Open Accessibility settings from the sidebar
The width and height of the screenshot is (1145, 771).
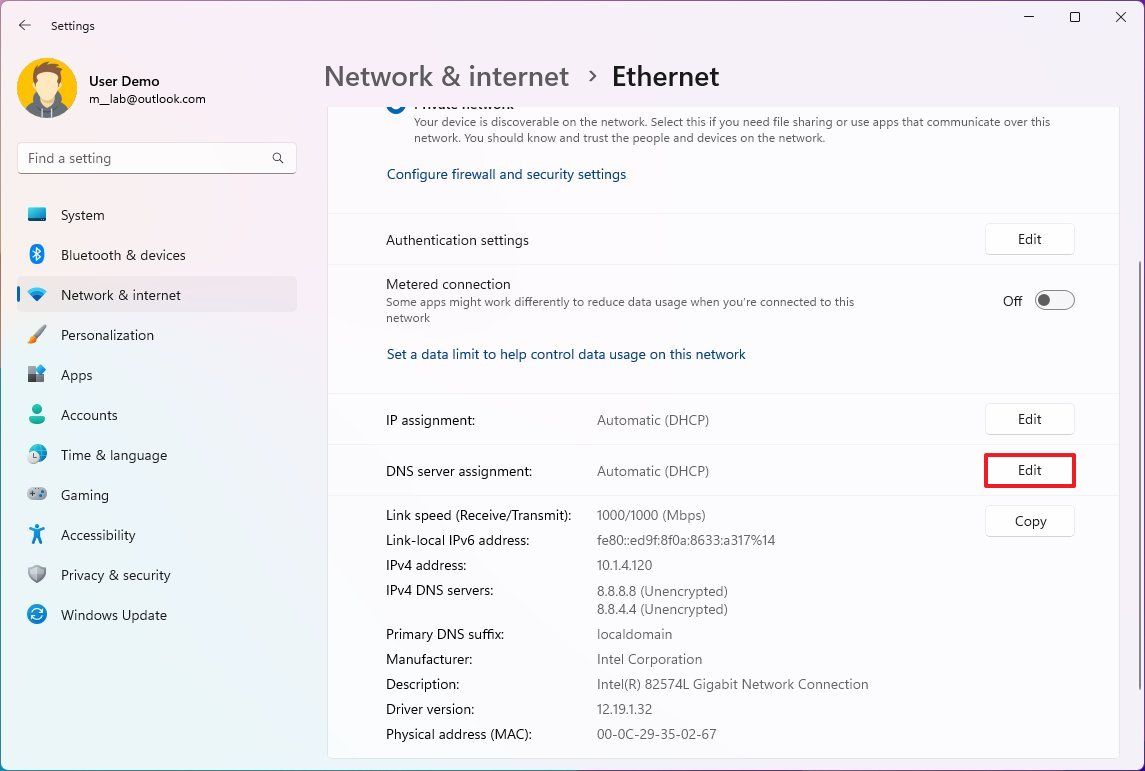pos(97,534)
